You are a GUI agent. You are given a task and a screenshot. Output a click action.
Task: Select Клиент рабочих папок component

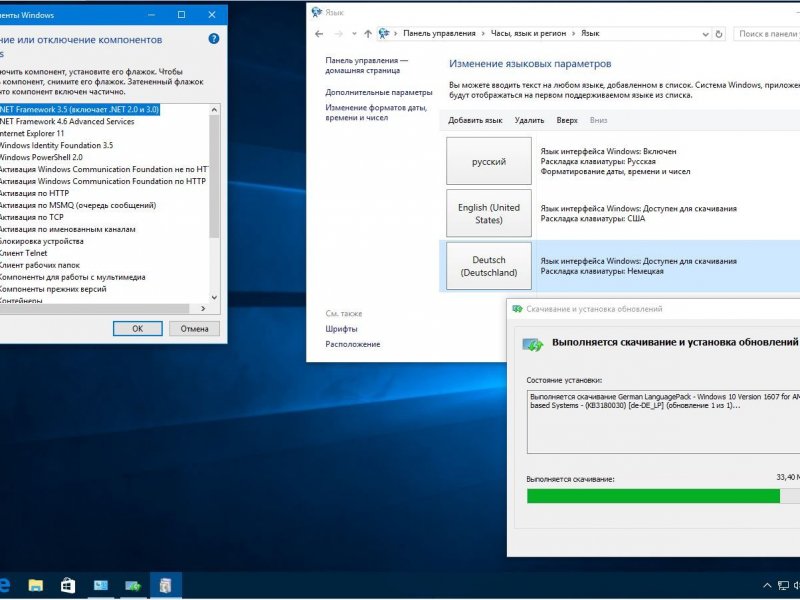pyautogui.click(x=40, y=265)
